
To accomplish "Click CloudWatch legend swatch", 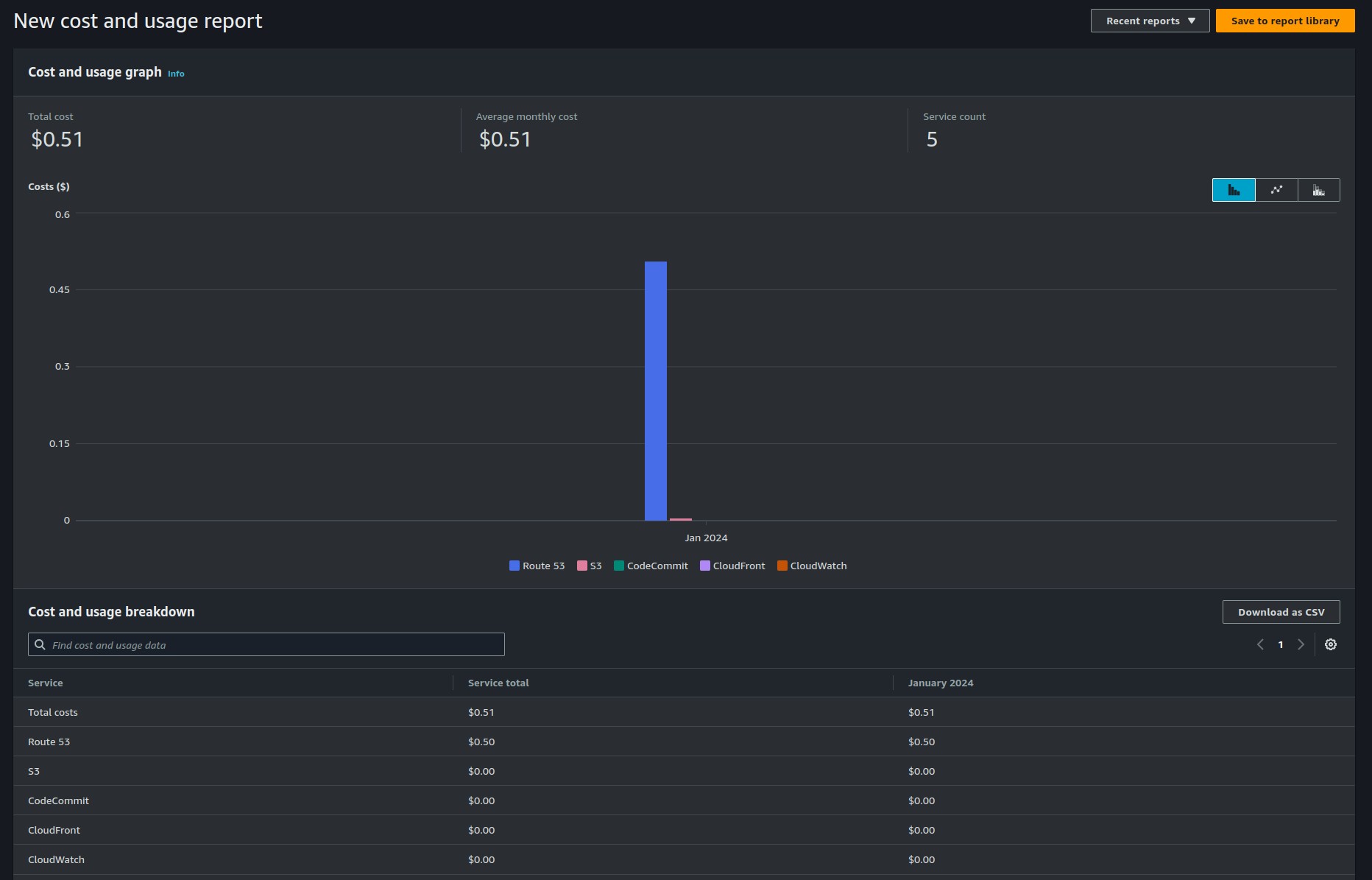I will [x=782, y=566].
